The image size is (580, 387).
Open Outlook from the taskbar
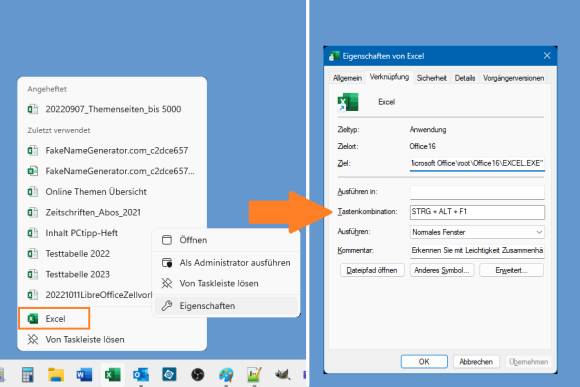tap(141, 375)
